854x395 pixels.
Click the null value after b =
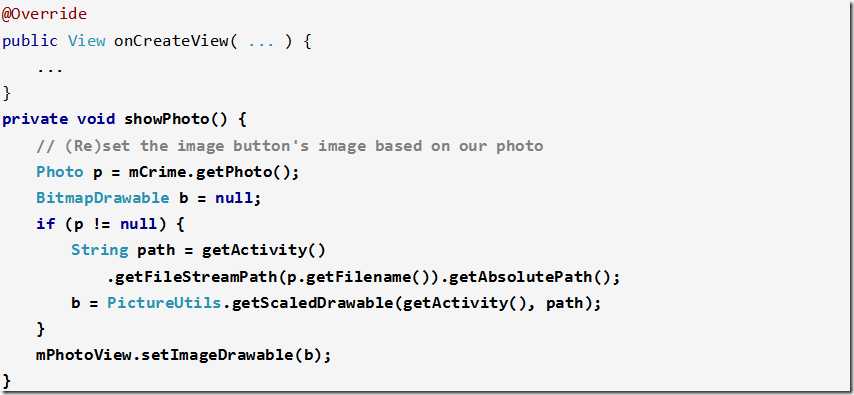click(234, 198)
